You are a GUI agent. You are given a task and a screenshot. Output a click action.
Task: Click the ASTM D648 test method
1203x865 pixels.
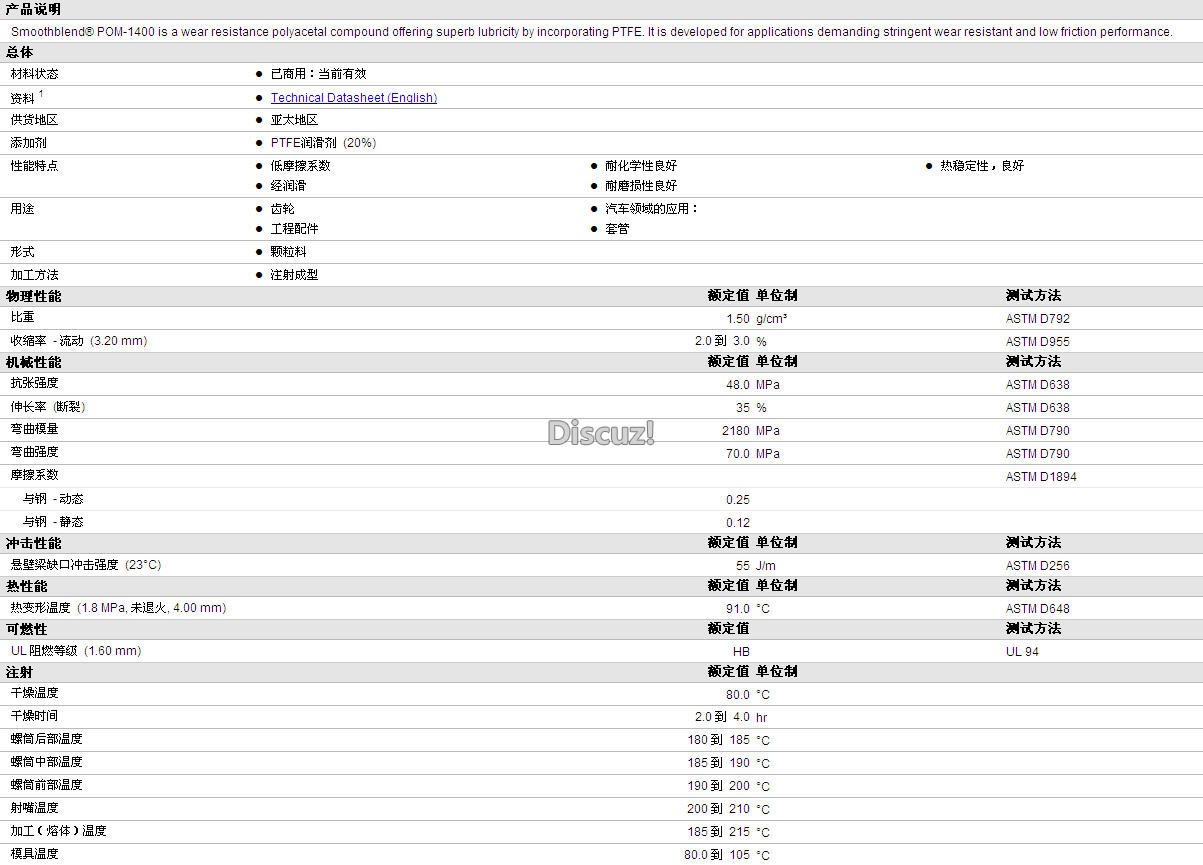point(1037,609)
